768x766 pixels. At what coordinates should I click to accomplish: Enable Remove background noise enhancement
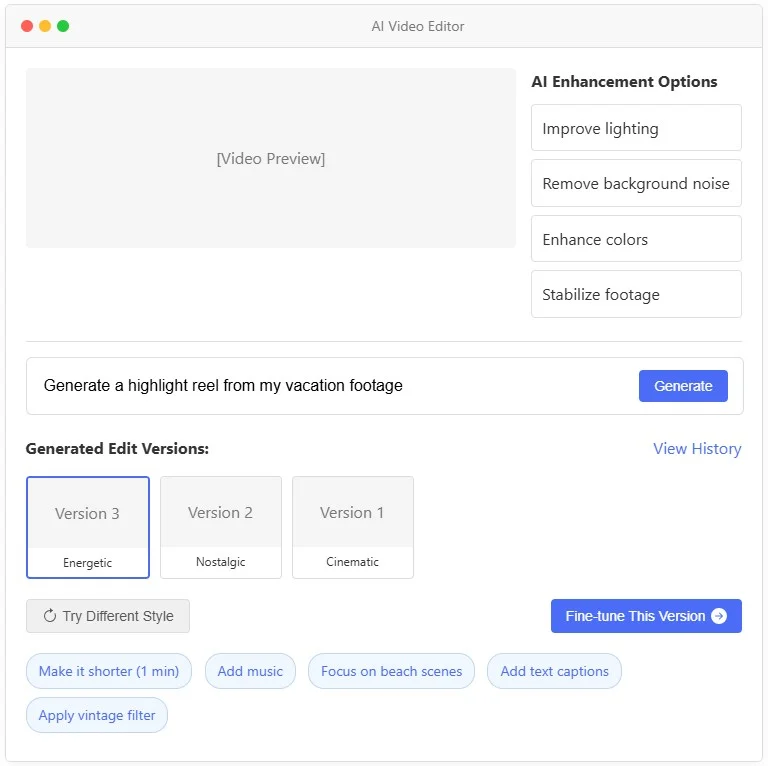pyautogui.click(x=636, y=183)
